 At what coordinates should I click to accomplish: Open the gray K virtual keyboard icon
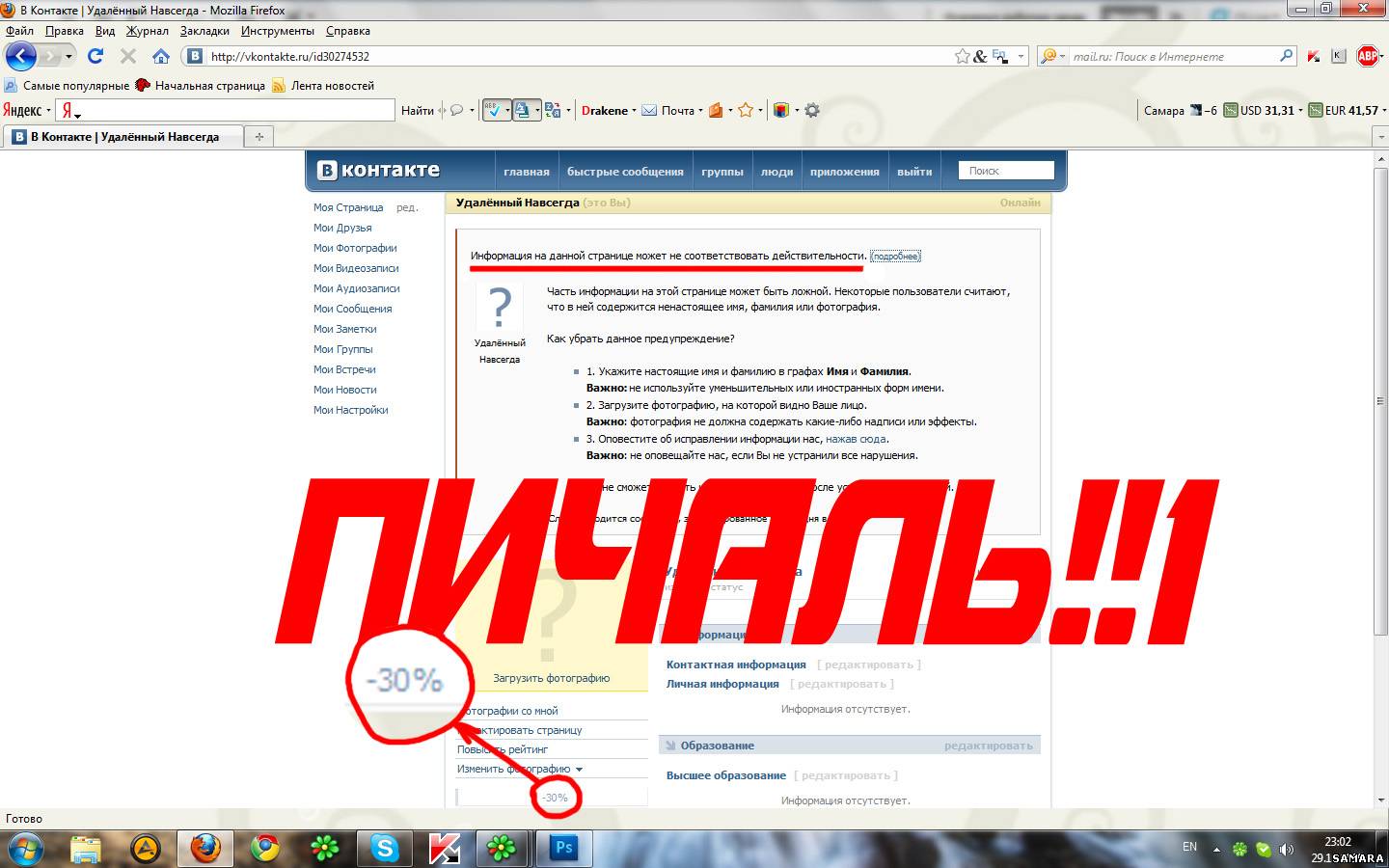pyautogui.click(x=1338, y=56)
